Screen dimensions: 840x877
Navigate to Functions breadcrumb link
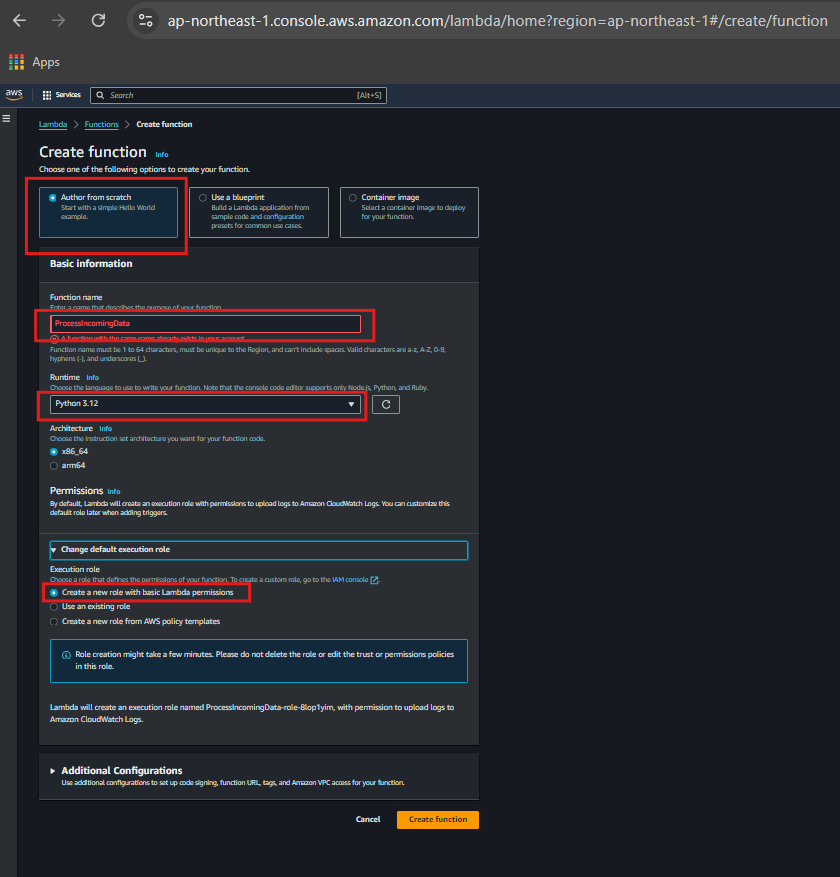pyautogui.click(x=101, y=124)
